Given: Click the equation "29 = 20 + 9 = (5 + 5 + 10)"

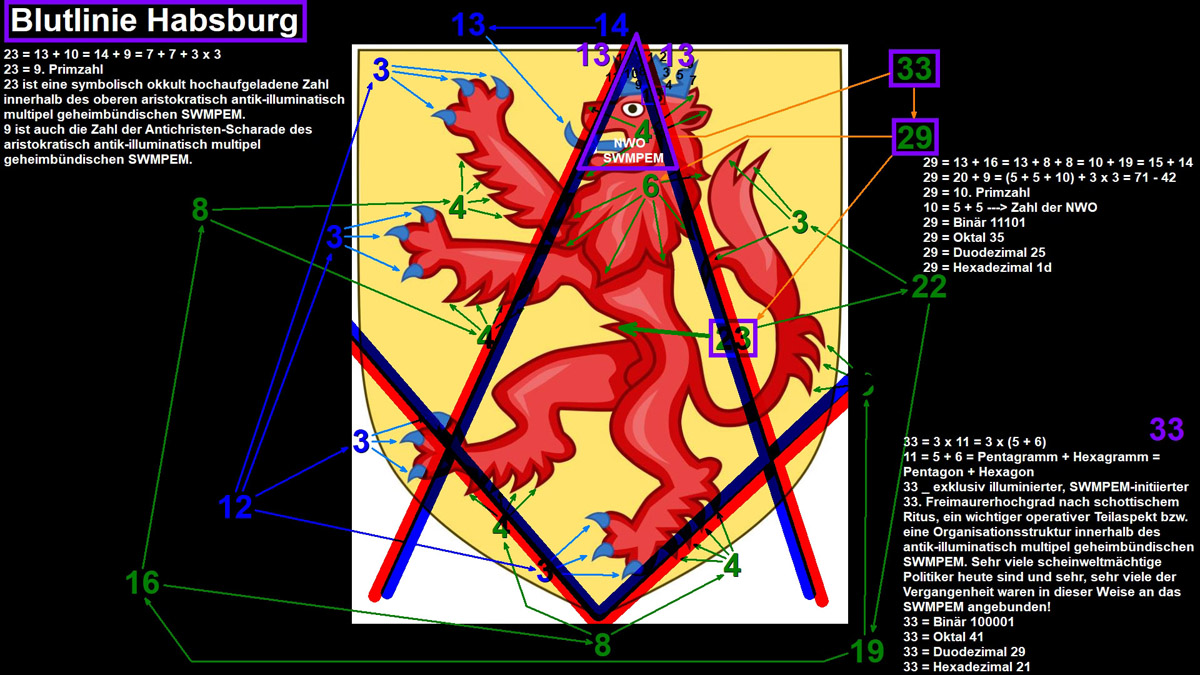Looking at the screenshot, I should point(1008,176).
